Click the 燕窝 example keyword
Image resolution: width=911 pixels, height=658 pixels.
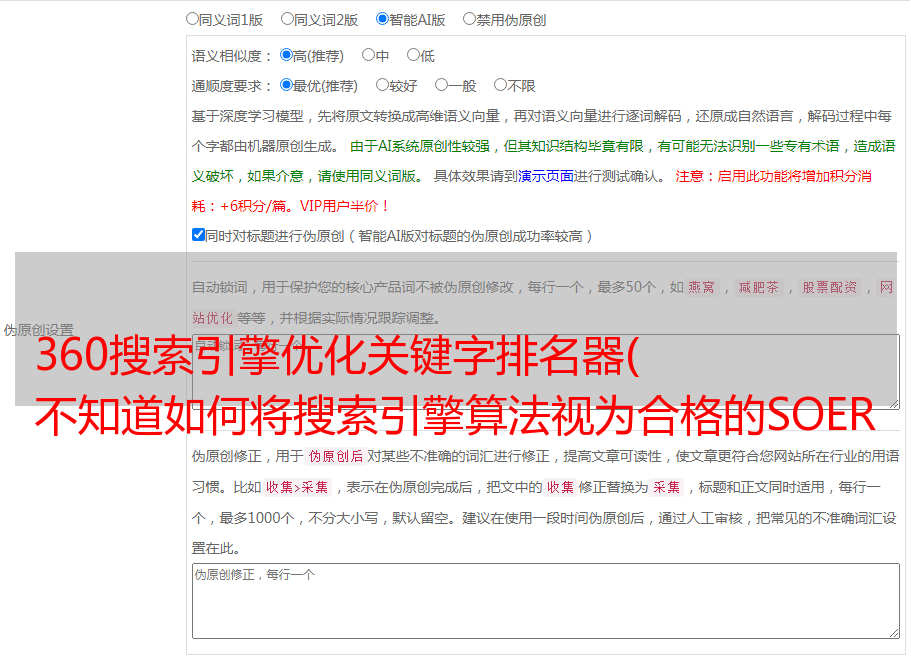(x=701, y=287)
